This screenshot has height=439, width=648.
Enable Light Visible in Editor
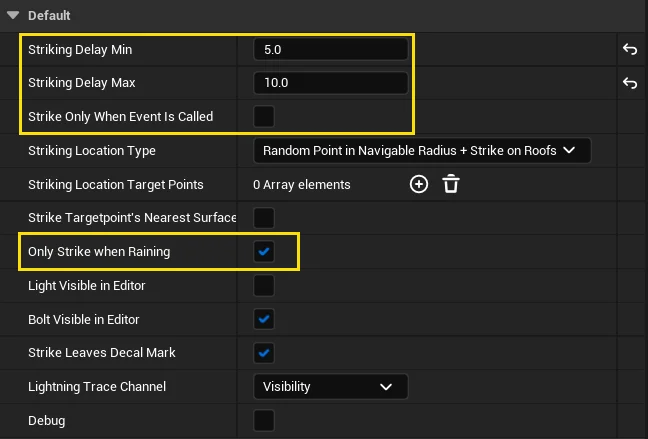point(264,286)
